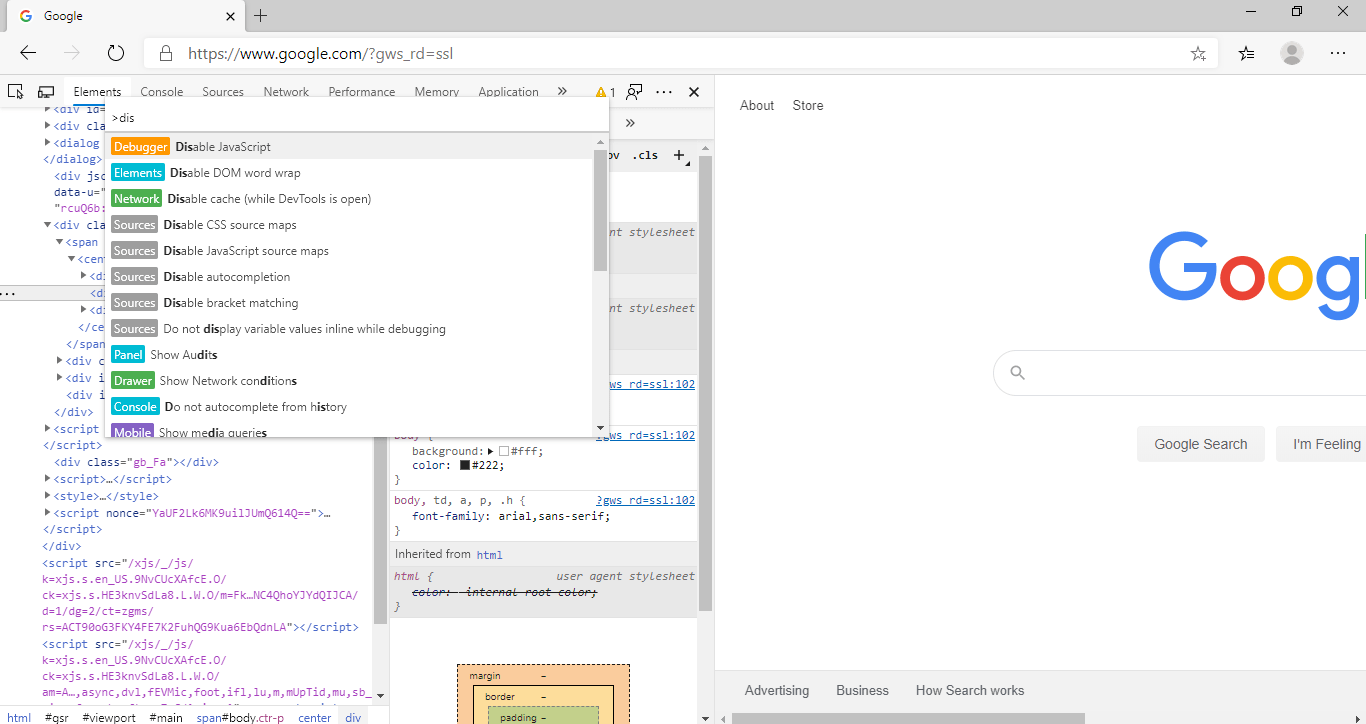Select span#body.ctr-p in the breadcrumb bar
The image size is (1366, 724).
240,718
